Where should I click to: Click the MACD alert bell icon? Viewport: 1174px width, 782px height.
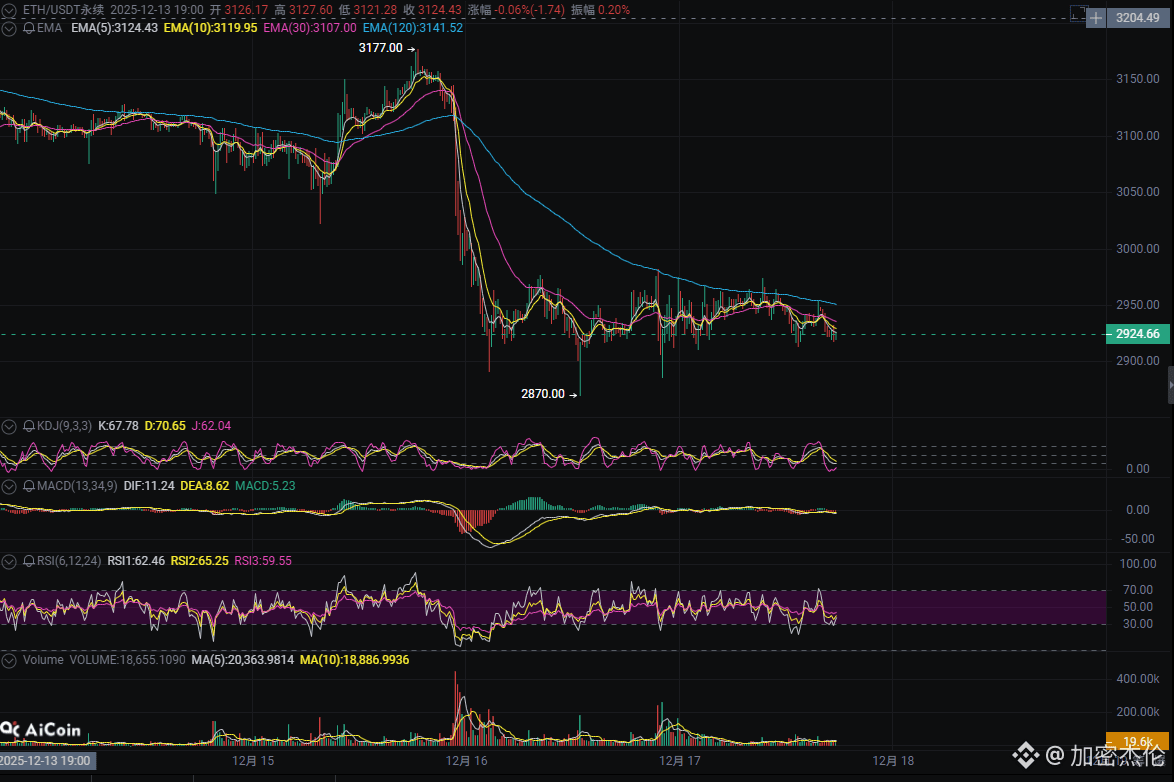pos(29,486)
